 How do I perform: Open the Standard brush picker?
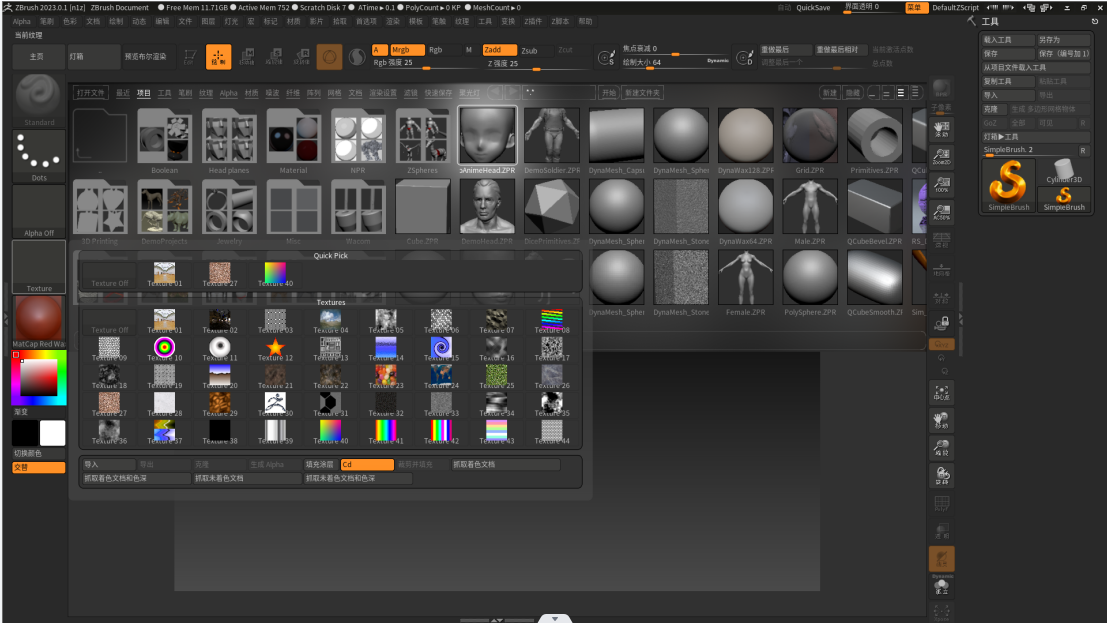pyautogui.click(x=39, y=100)
